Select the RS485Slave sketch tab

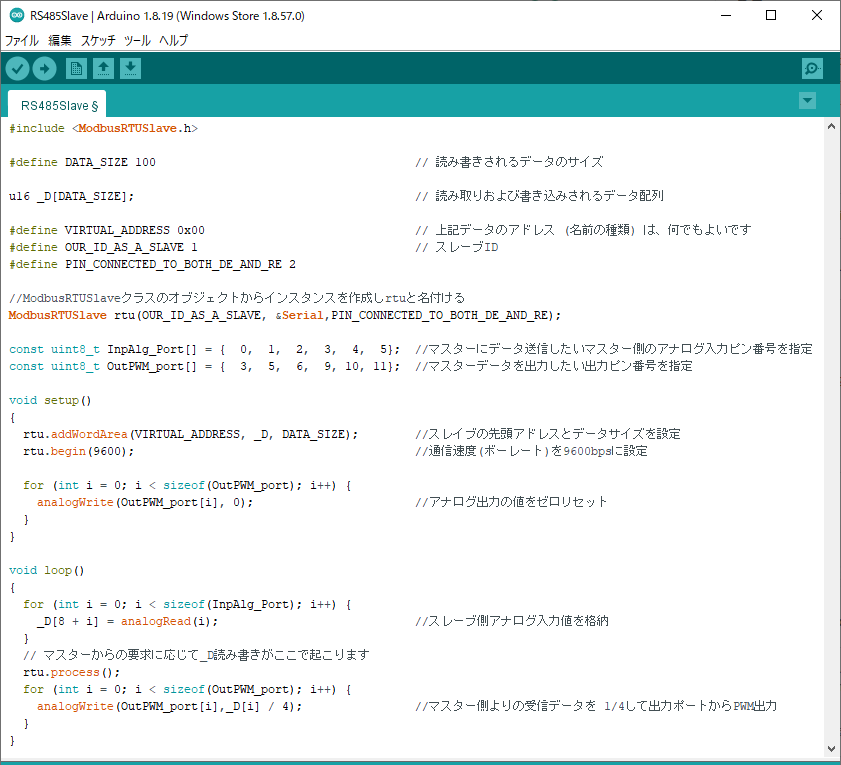pyautogui.click(x=59, y=104)
